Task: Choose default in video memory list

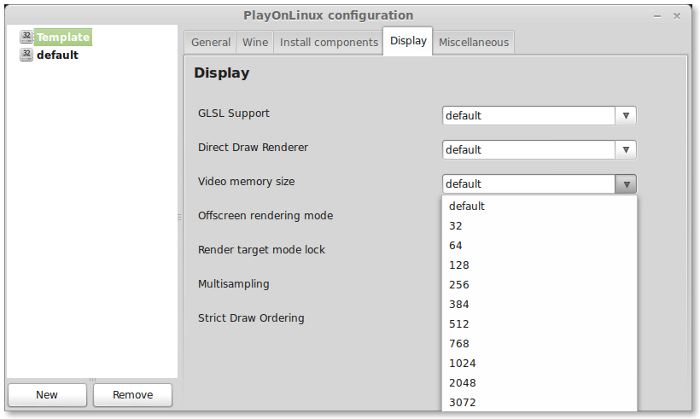Action: pos(539,206)
